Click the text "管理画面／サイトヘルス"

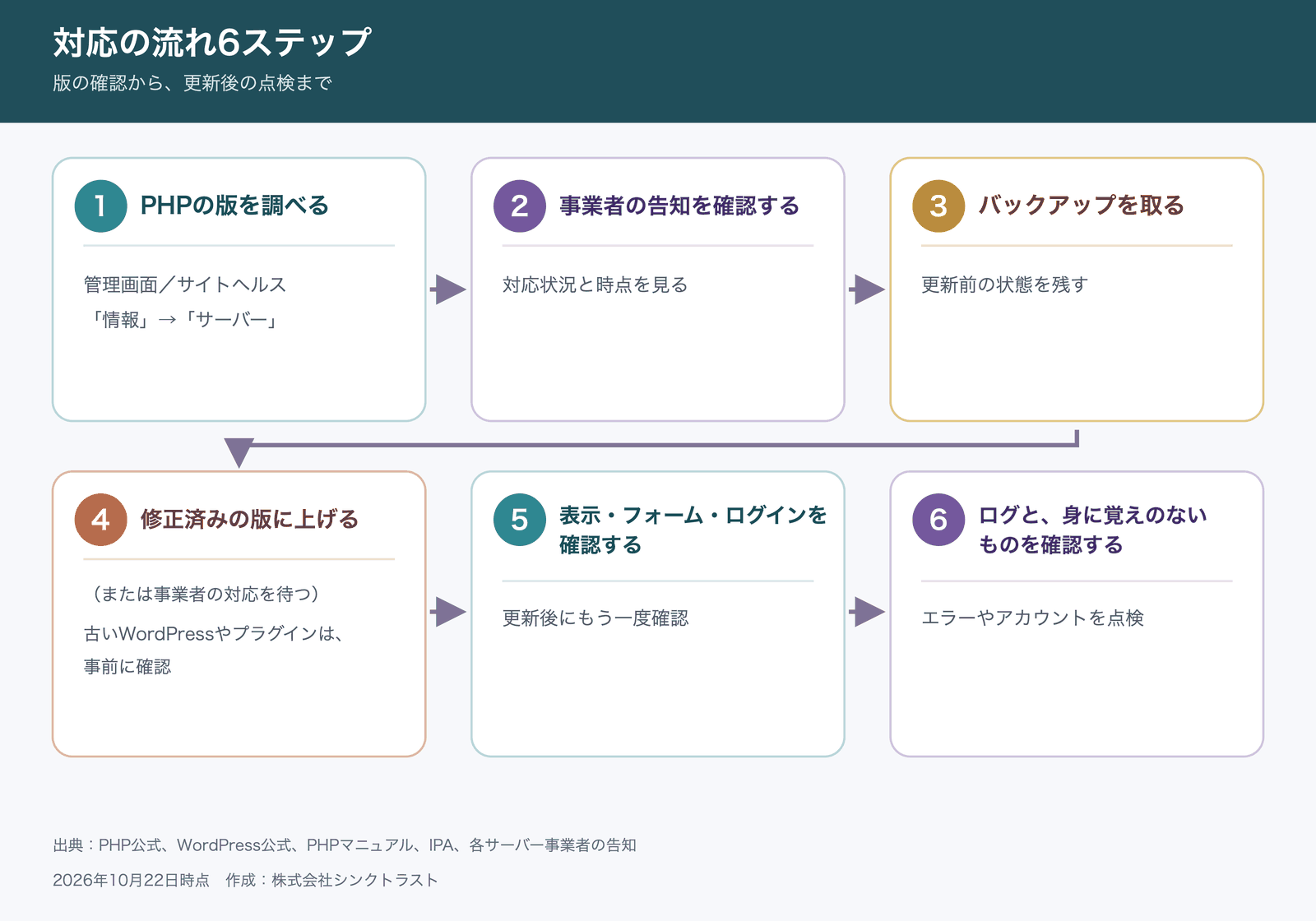point(185,285)
